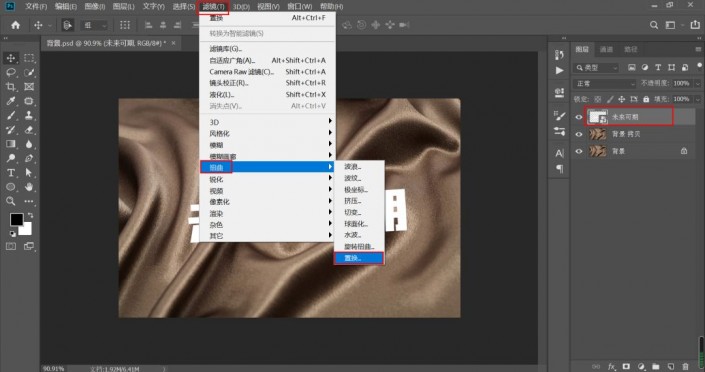The image size is (705, 372).
Task: Open the collapsed History panel icon
Action: (559, 55)
